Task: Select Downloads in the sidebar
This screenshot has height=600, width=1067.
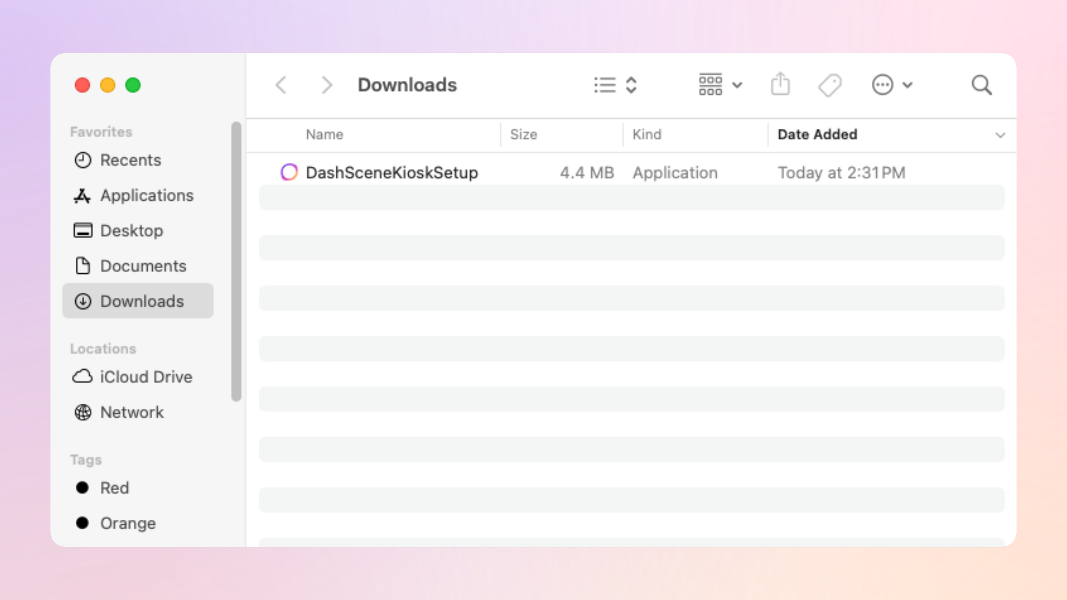Action: pyautogui.click(x=137, y=301)
